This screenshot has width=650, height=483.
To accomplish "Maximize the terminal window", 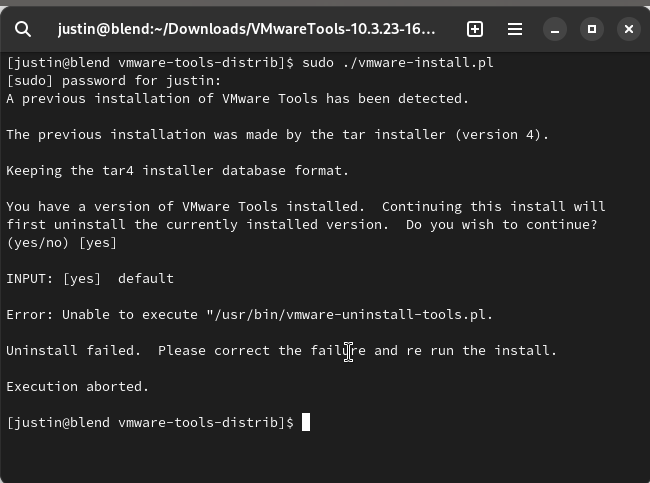I will coord(592,29).
